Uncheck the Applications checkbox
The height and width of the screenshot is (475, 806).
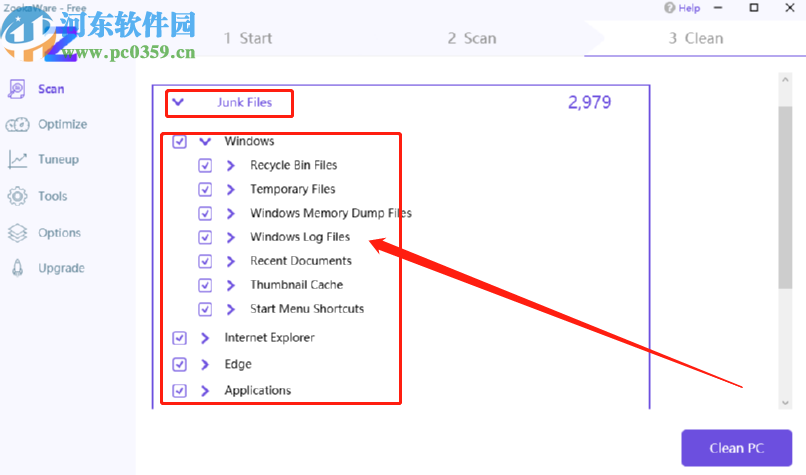click(x=179, y=391)
